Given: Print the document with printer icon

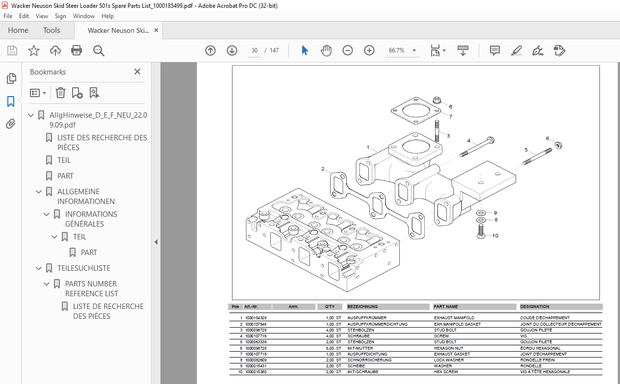Looking at the screenshot, I should 76,51.
